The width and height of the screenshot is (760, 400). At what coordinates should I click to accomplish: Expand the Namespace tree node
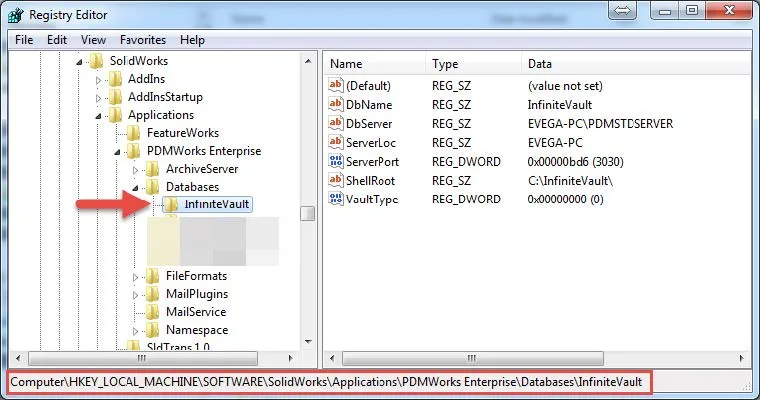(x=136, y=331)
